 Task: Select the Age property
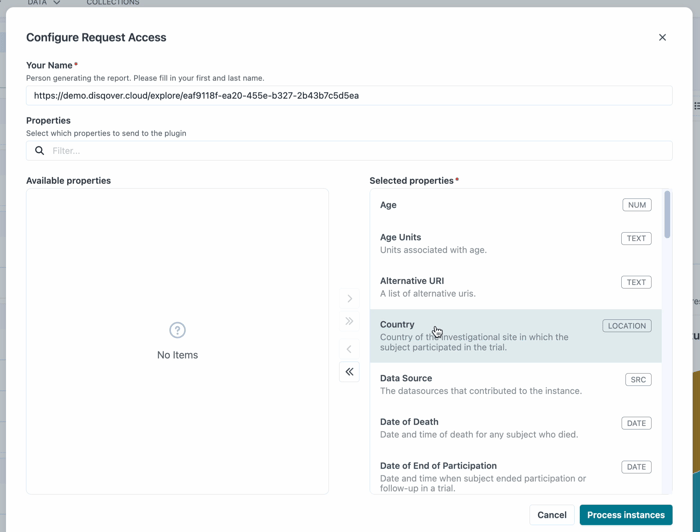tap(516, 205)
